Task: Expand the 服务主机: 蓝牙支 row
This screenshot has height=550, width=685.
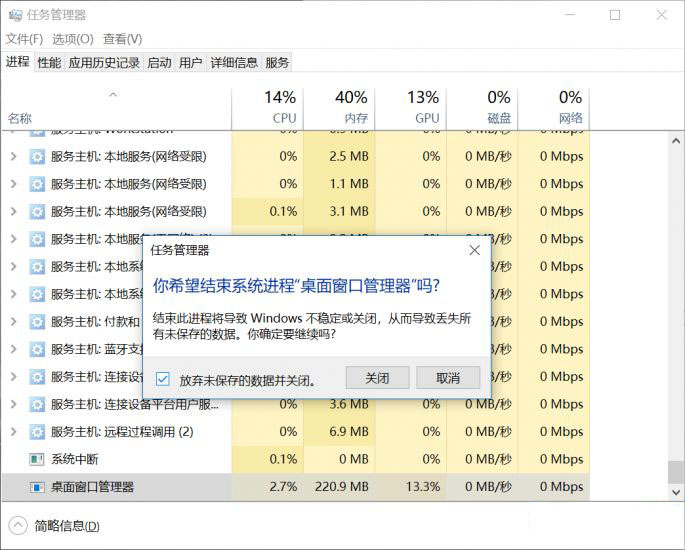Action: click(x=14, y=349)
